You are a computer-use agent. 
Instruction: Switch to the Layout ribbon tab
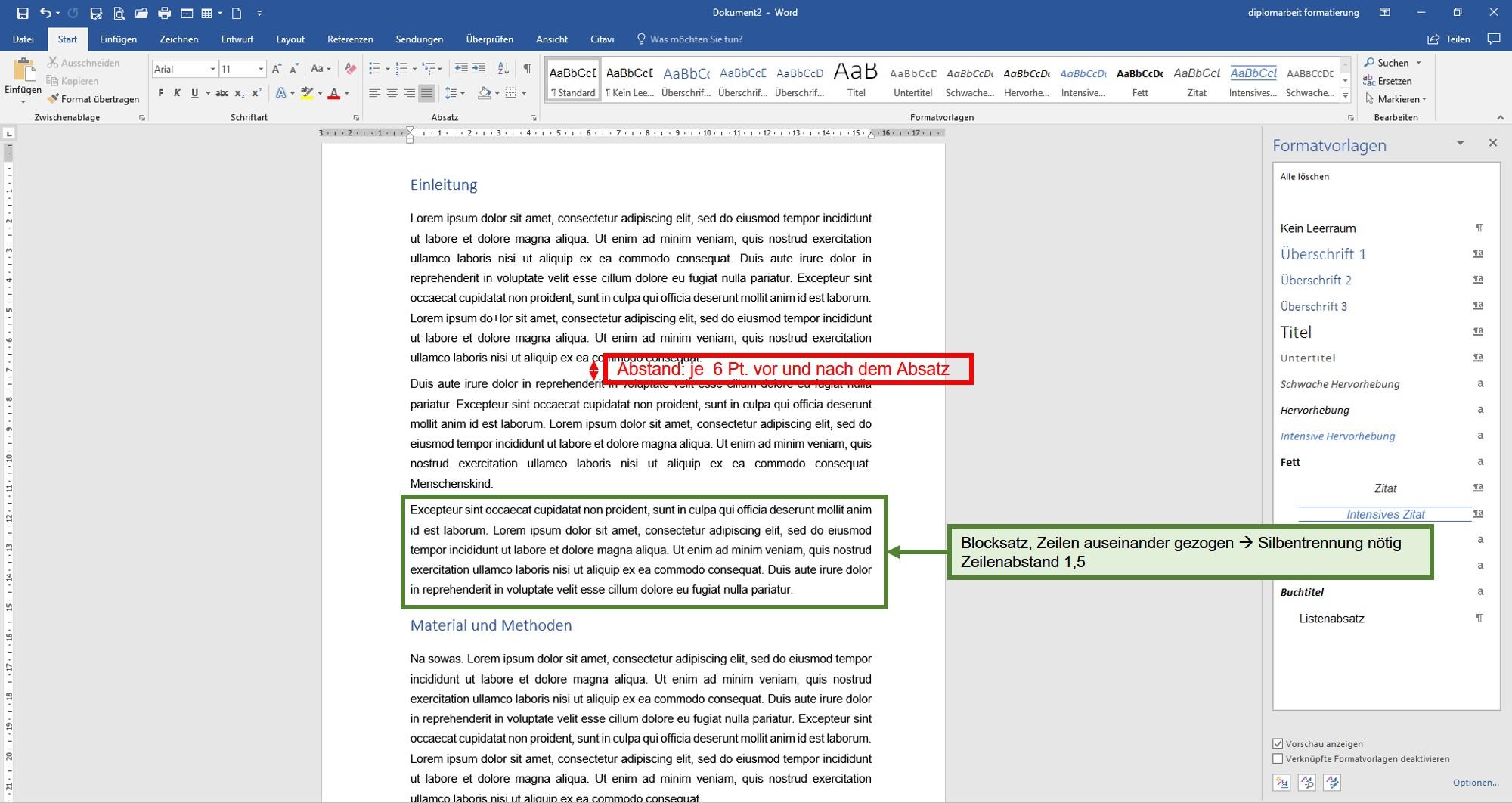click(290, 39)
